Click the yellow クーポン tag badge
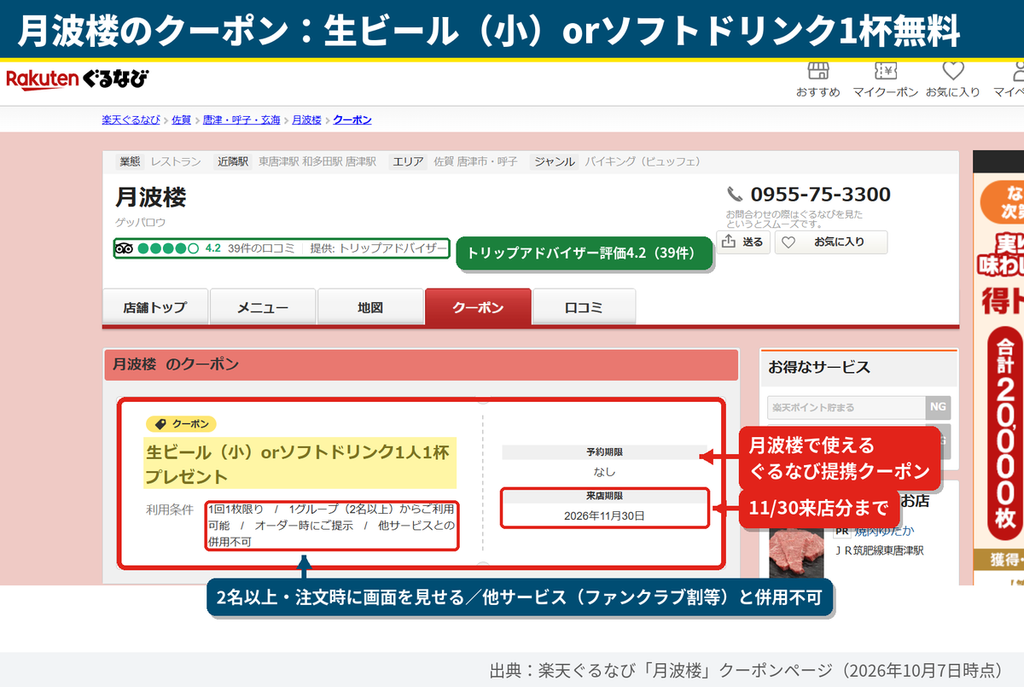 [181, 424]
